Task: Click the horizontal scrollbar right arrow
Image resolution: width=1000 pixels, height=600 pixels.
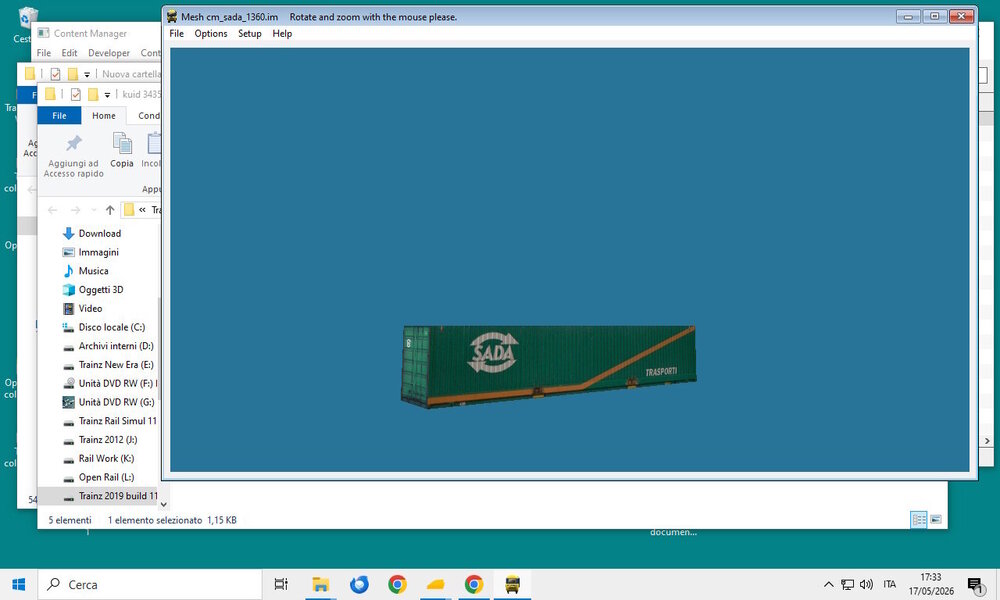Action: (987, 441)
